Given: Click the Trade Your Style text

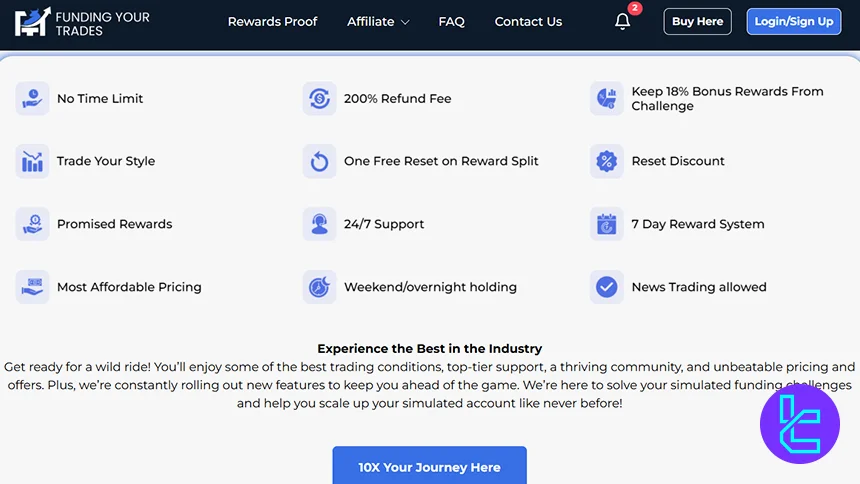Looking at the screenshot, I should point(106,161).
